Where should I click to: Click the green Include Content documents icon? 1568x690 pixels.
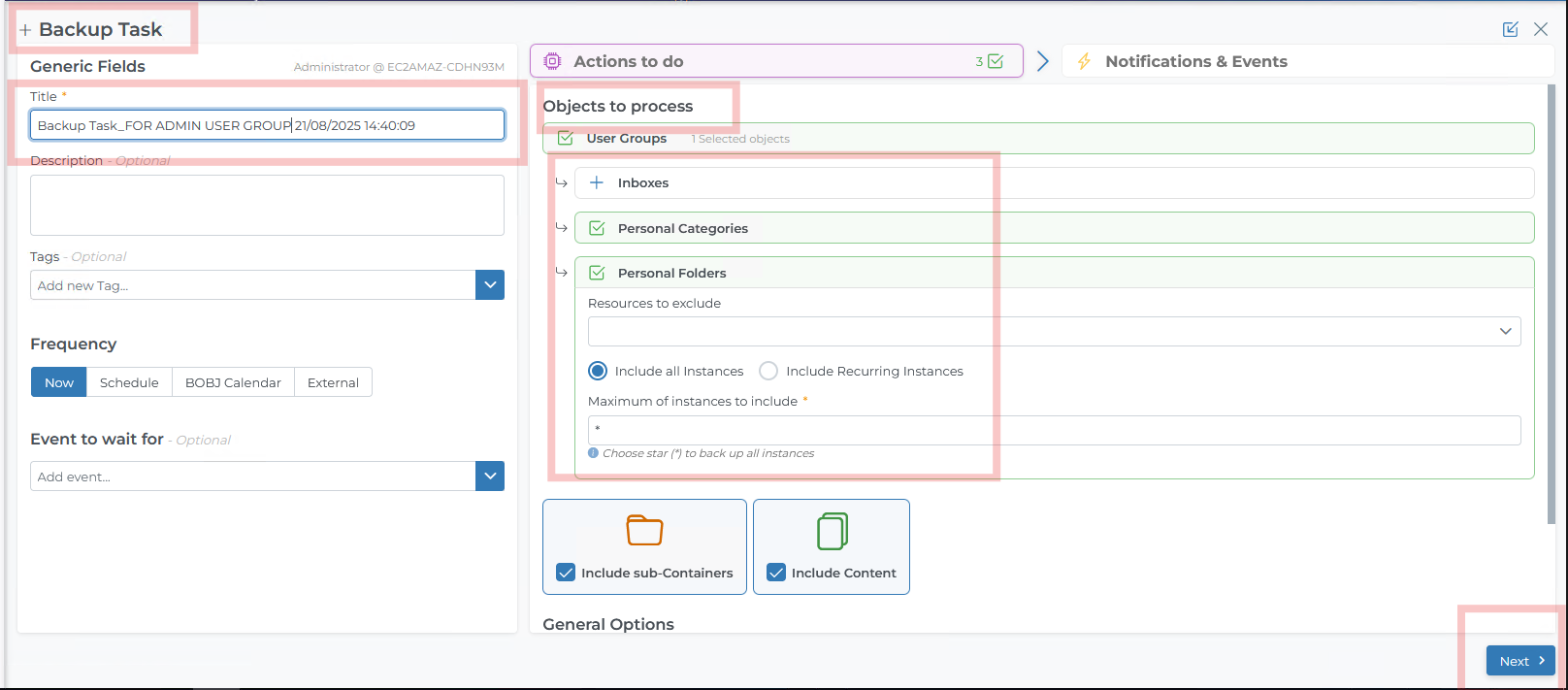[832, 531]
